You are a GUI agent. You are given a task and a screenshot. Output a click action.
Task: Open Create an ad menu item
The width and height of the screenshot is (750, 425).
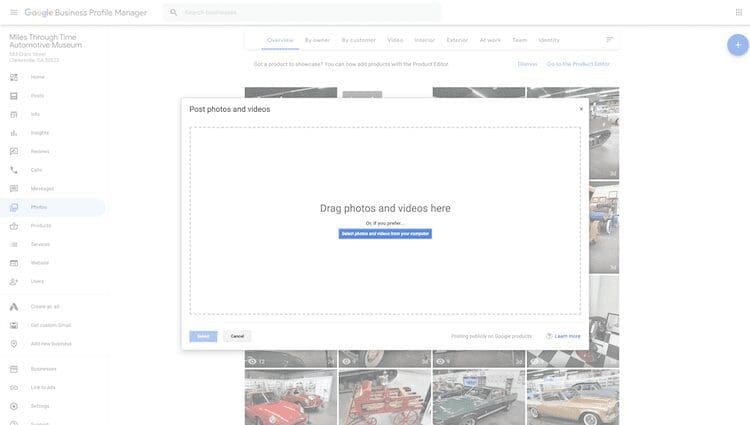[x=45, y=307]
